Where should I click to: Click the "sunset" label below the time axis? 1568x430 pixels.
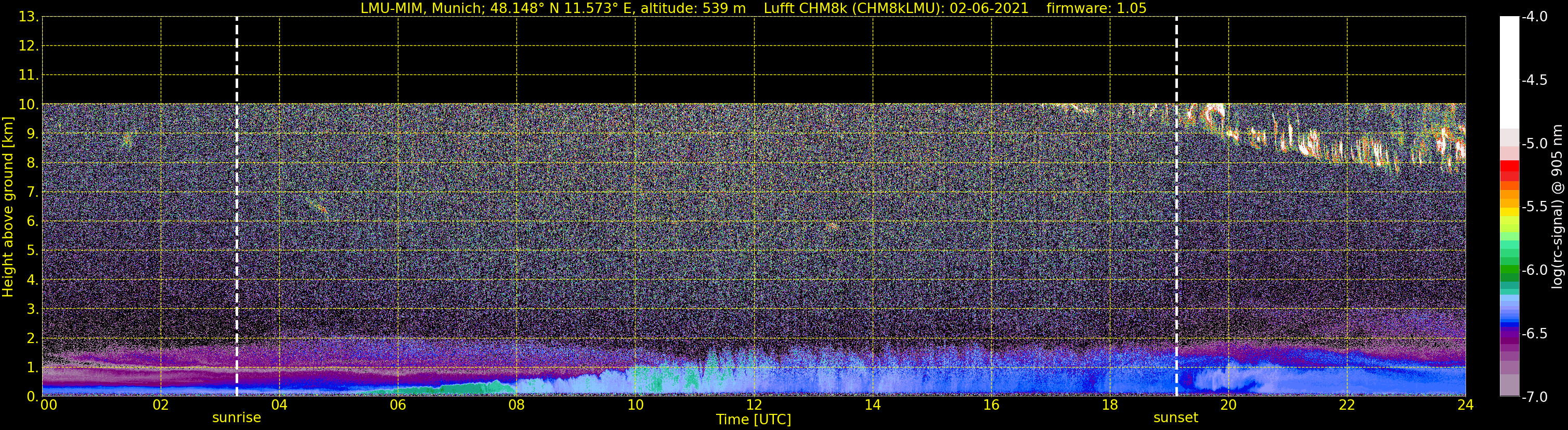tap(1175, 418)
